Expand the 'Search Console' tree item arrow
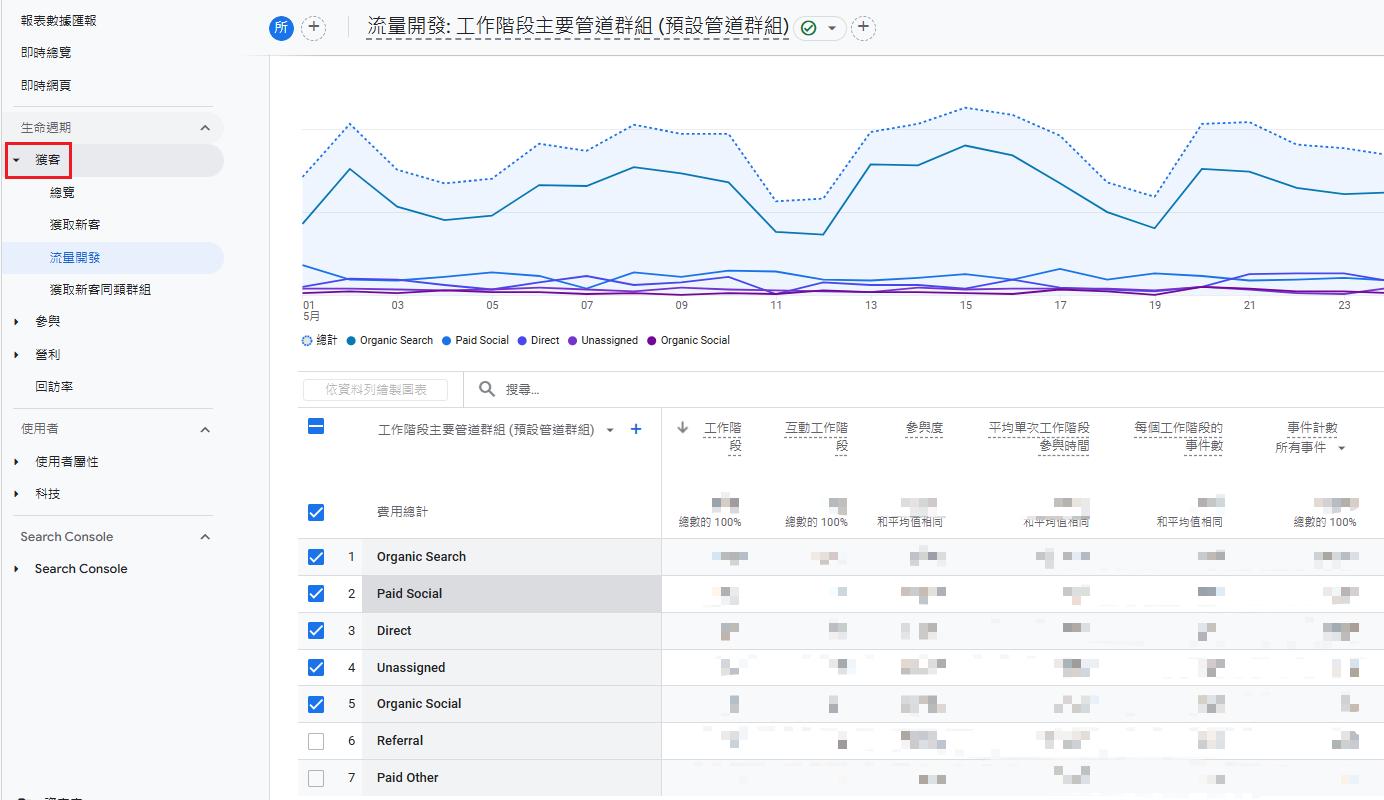Image resolution: width=1384 pixels, height=800 pixels. coord(16,569)
